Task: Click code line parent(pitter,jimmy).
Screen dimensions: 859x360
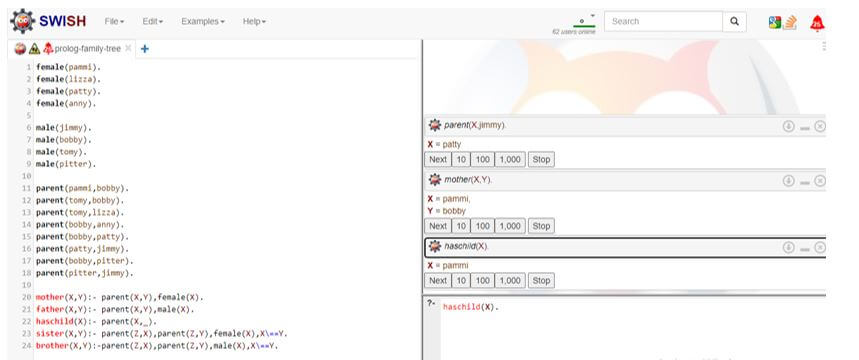Action: [x=85, y=273]
